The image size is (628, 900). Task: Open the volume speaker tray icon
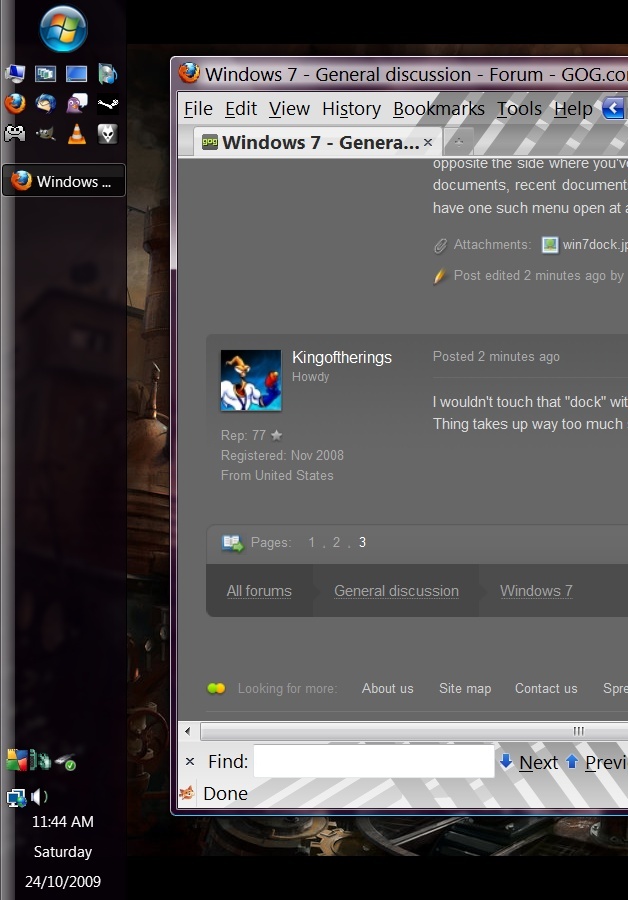coord(39,797)
